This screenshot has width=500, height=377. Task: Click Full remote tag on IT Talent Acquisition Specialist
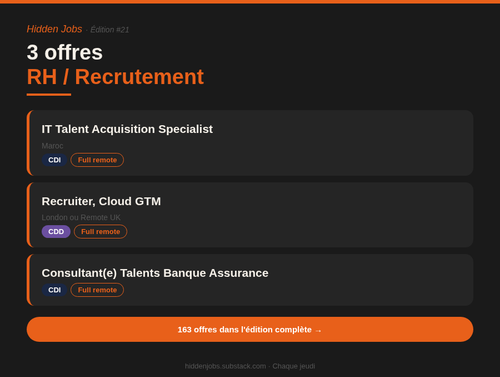coord(97,160)
